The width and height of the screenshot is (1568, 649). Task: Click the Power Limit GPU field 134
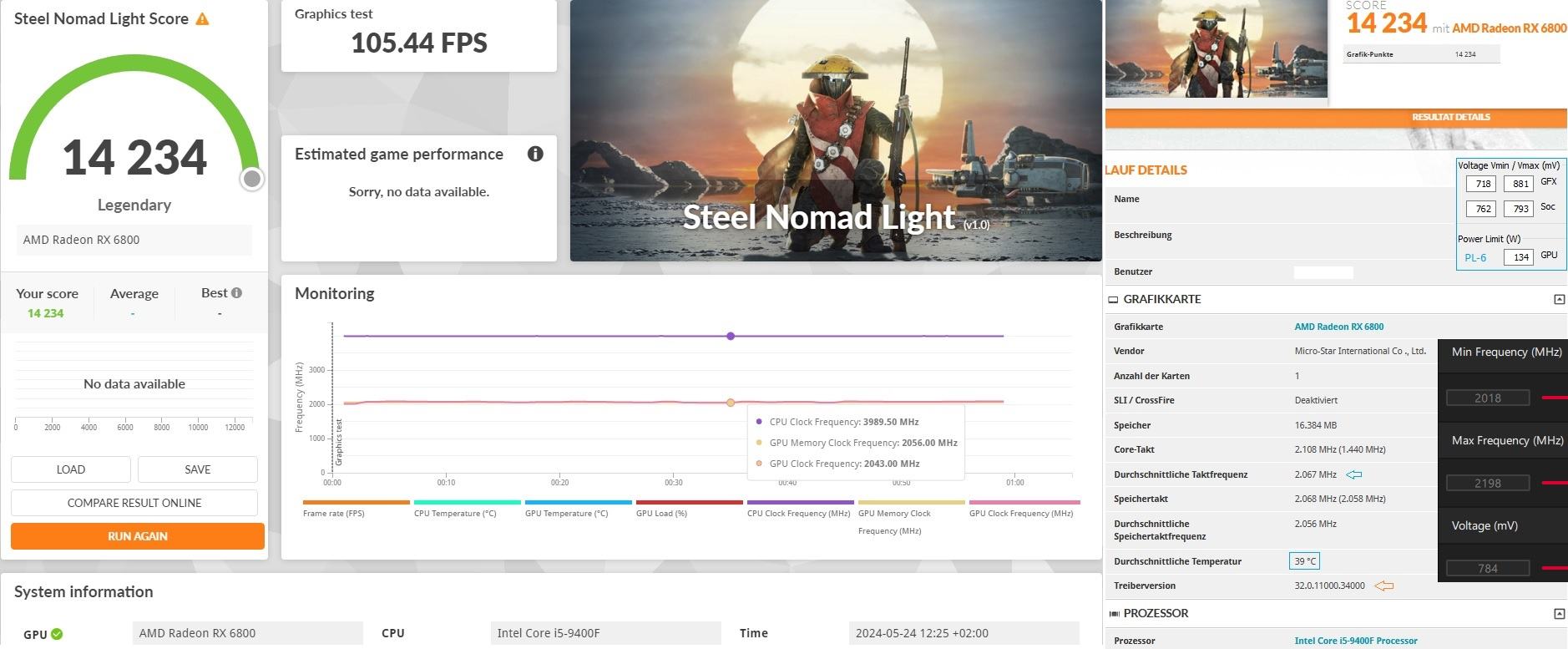1519,257
